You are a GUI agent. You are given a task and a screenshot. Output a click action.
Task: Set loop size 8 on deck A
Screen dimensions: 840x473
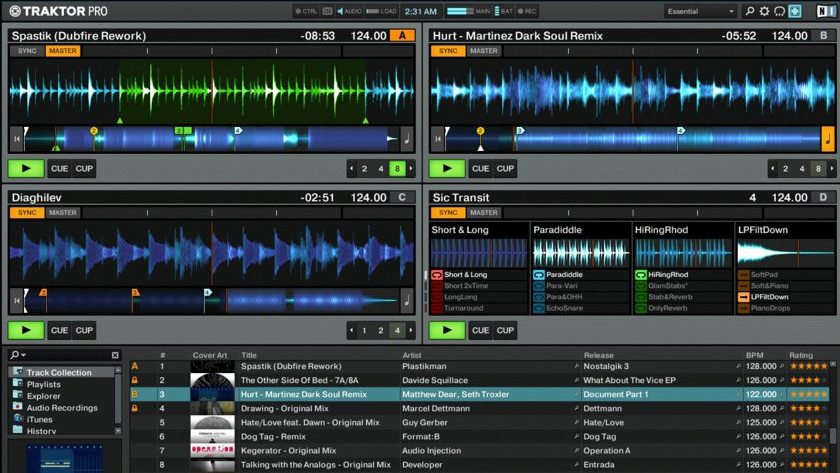coord(397,169)
